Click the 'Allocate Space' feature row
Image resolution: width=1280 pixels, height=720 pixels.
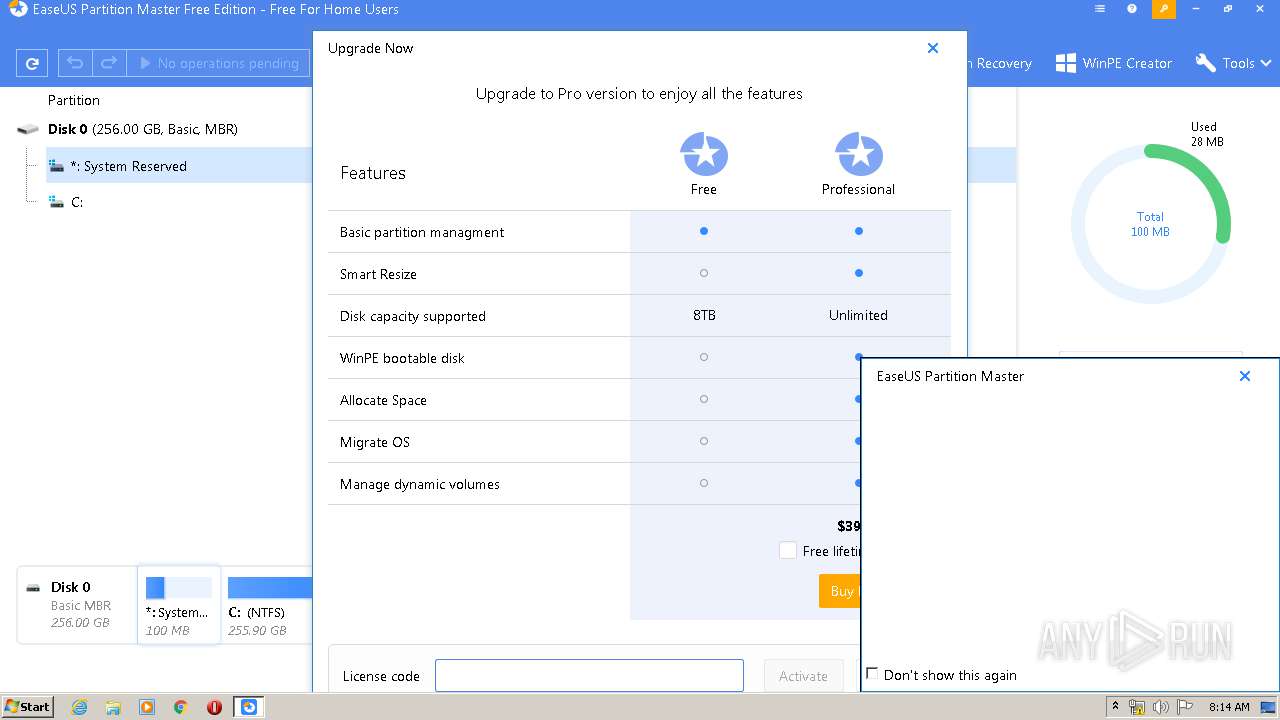point(594,400)
